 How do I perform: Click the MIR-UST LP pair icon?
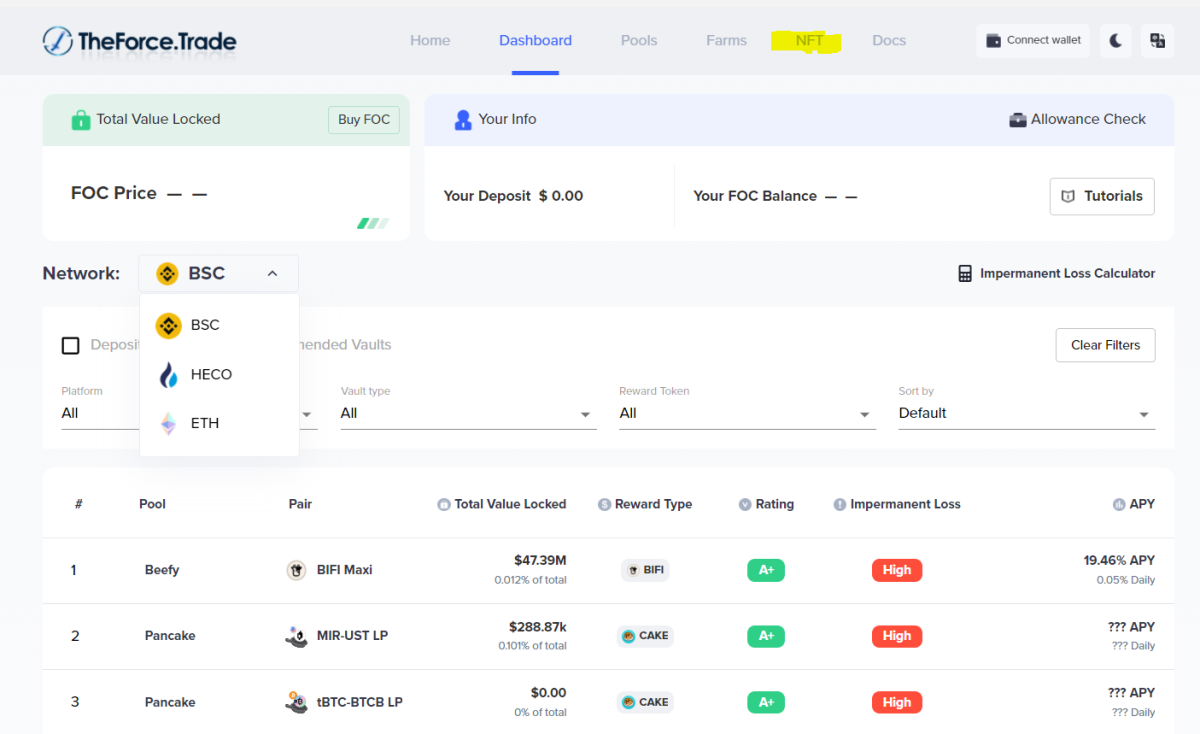tap(296, 636)
